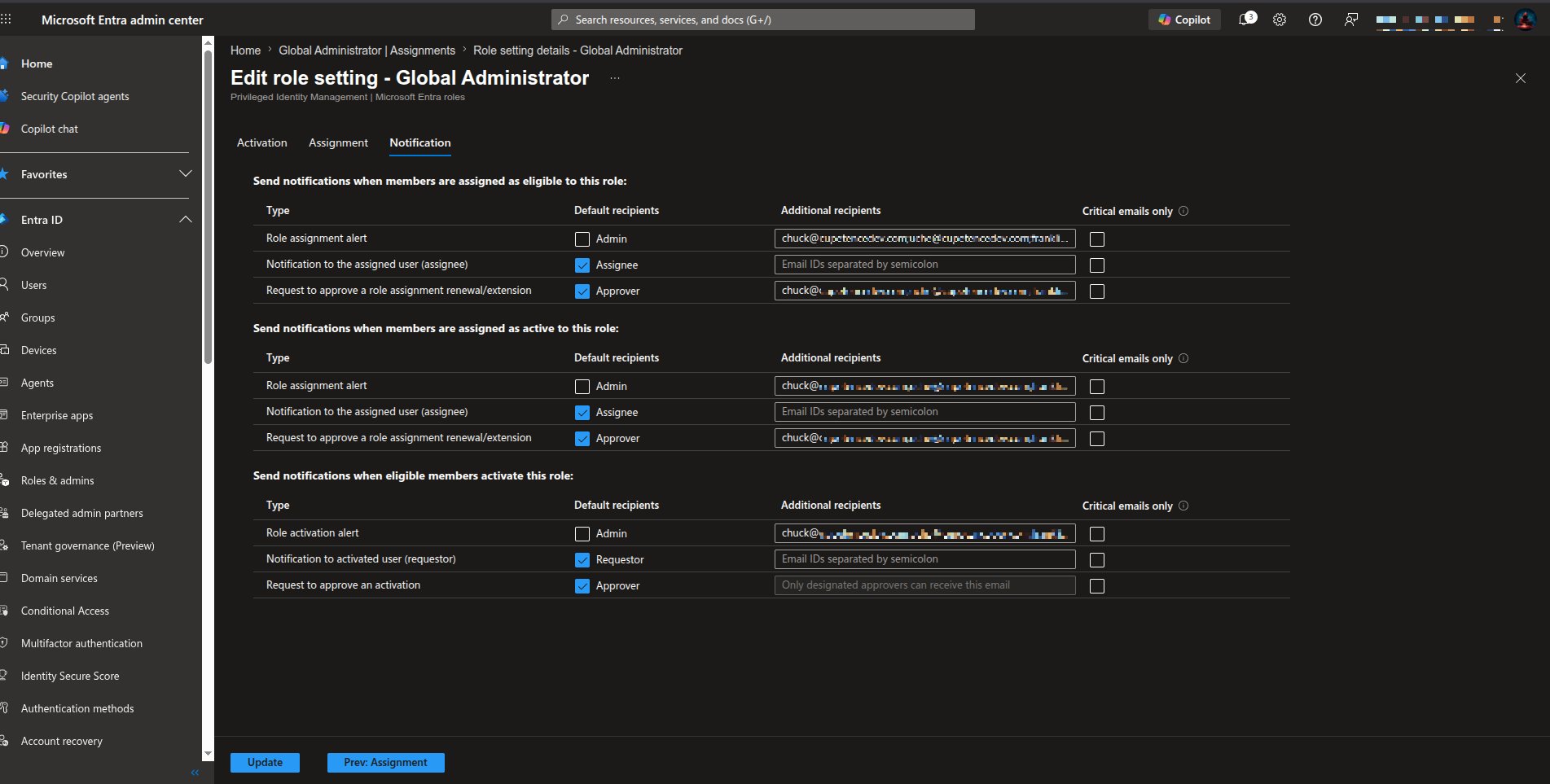Viewport: 1550px width, 784px height.
Task: Open Delegated admin partners
Action: (x=81, y=513)
